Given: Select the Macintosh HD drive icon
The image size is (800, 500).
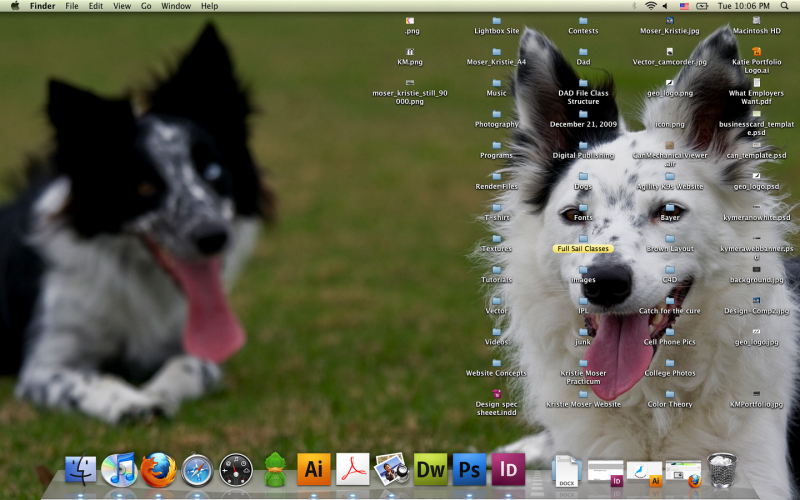Looking at the screenshot, I should coord(756,22).
